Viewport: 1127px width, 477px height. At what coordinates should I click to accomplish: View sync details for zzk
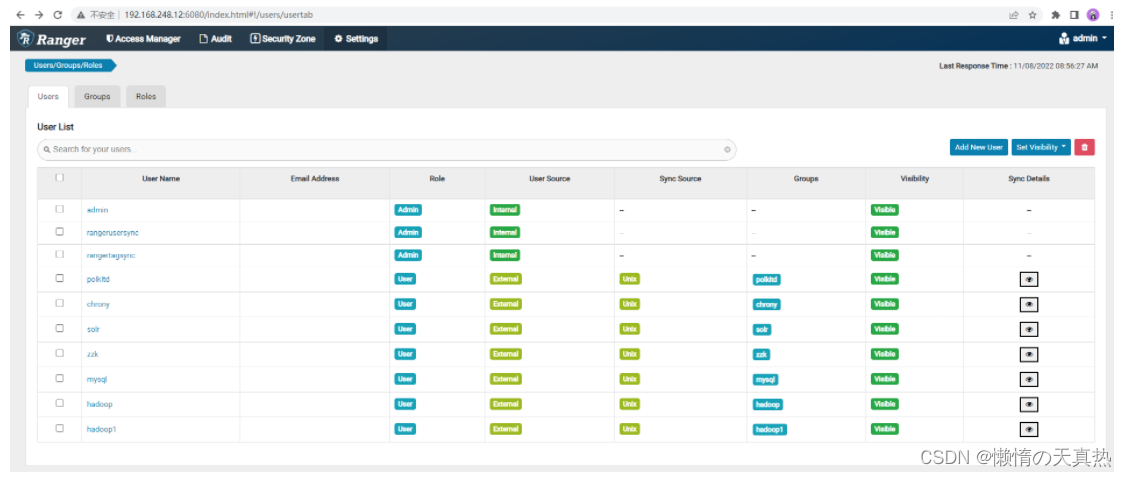pyautogui.click(x=1029, y=355)
